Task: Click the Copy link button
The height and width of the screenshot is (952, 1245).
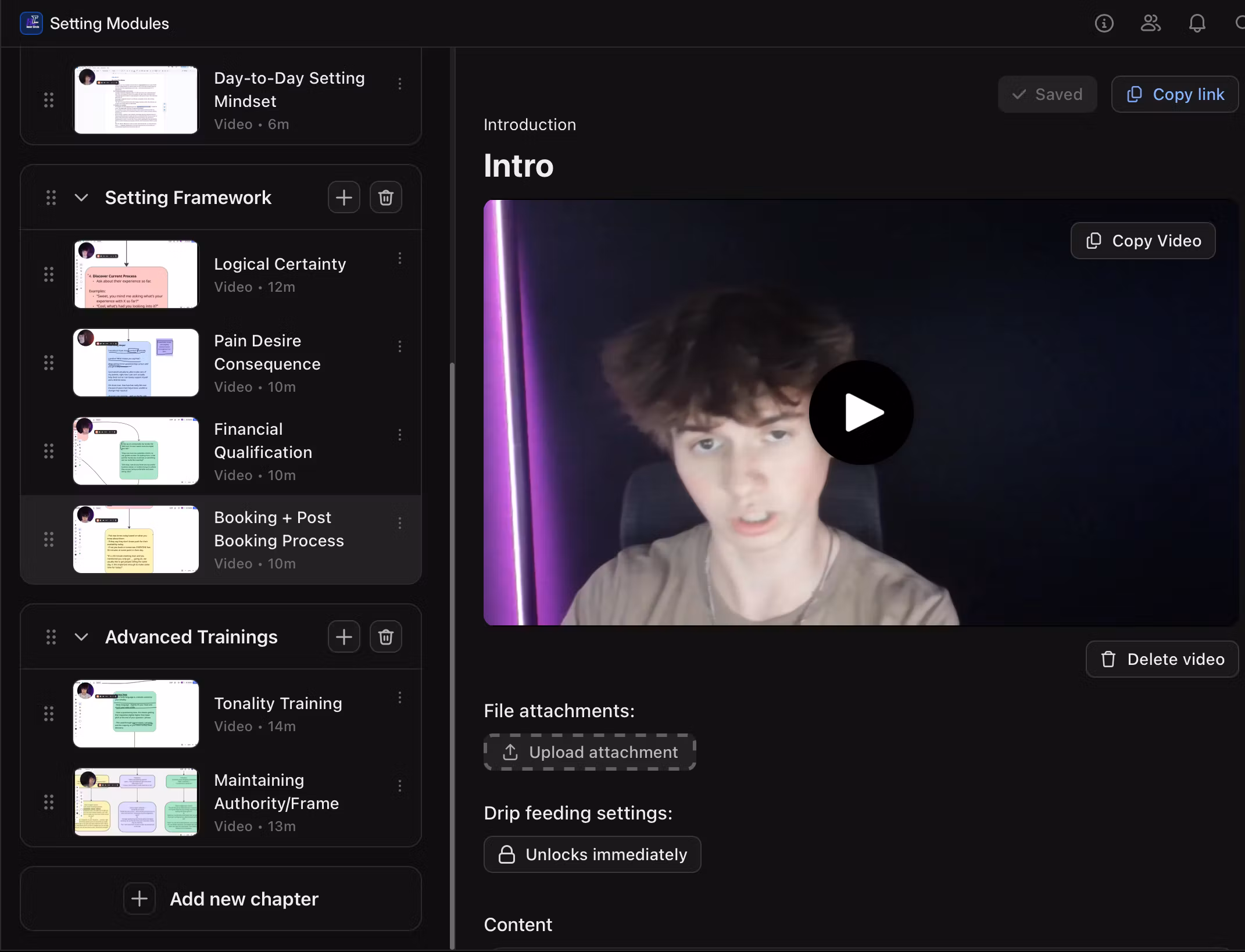Action: (1175, 94)
